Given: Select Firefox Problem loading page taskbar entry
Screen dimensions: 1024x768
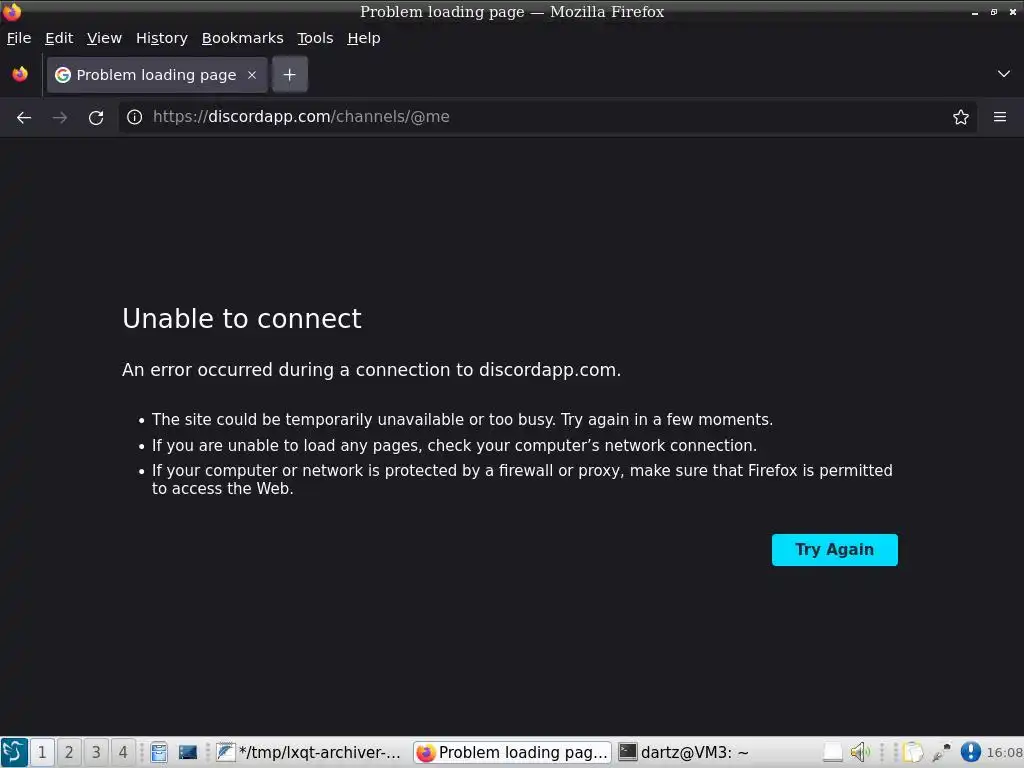Looking at the screenshot, I should pyautogui.click(x=513, y=752).
